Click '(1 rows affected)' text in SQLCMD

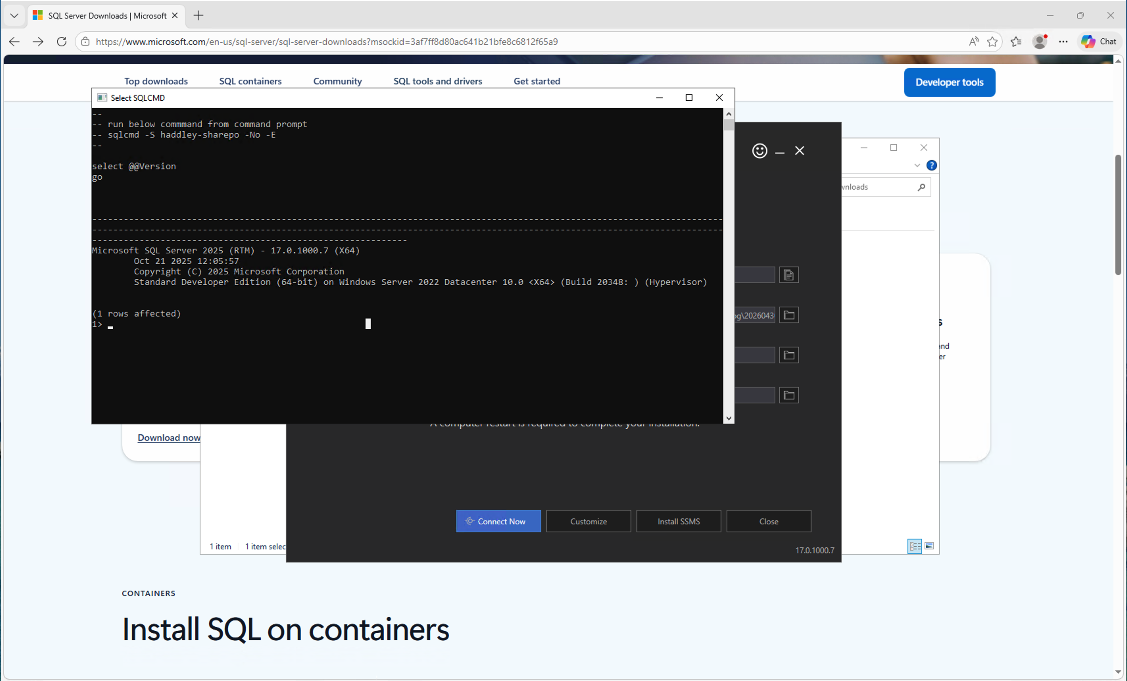[137, 314]
